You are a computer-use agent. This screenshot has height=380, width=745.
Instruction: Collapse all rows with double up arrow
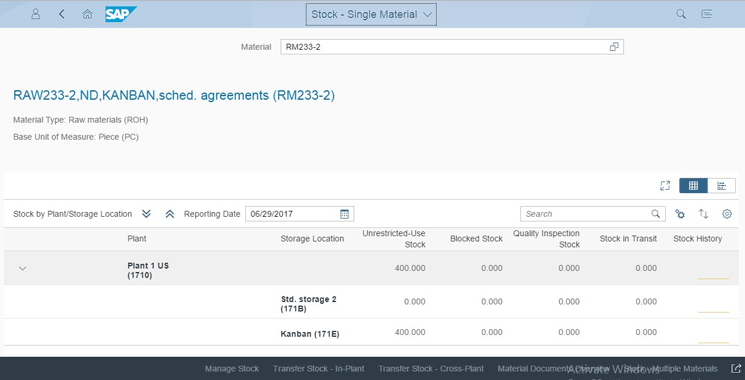[x=170, y=214]
